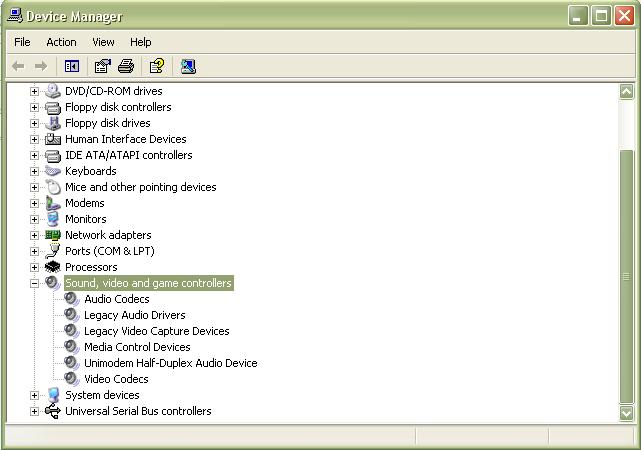Click the Network adapters icon

pos(53,235)
